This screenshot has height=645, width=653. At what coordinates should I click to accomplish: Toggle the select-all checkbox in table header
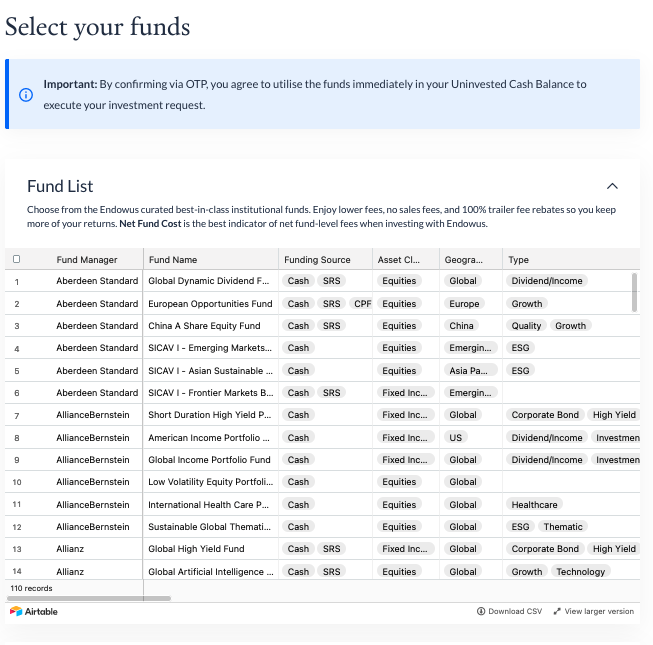click(x=17, y=259)
